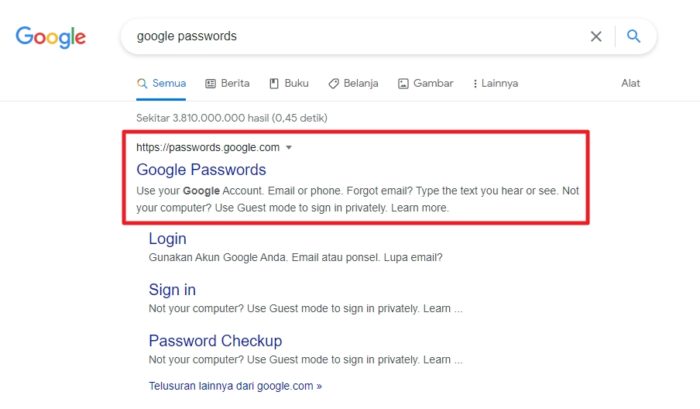Click the Gambar image icon
This screenshot has height=409, width=700.
click(x=403, y=83)
